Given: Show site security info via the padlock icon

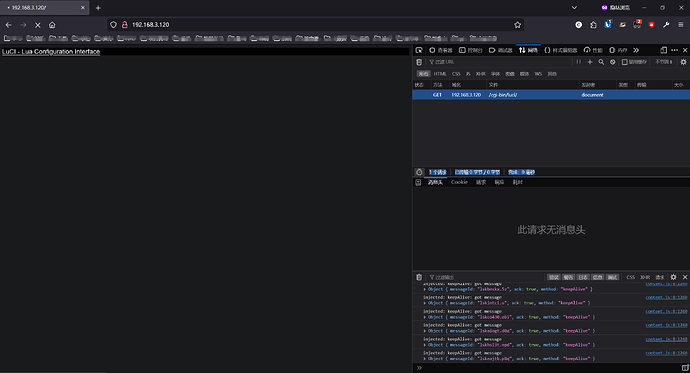Looking at the screenshot, I should point(125,25).
